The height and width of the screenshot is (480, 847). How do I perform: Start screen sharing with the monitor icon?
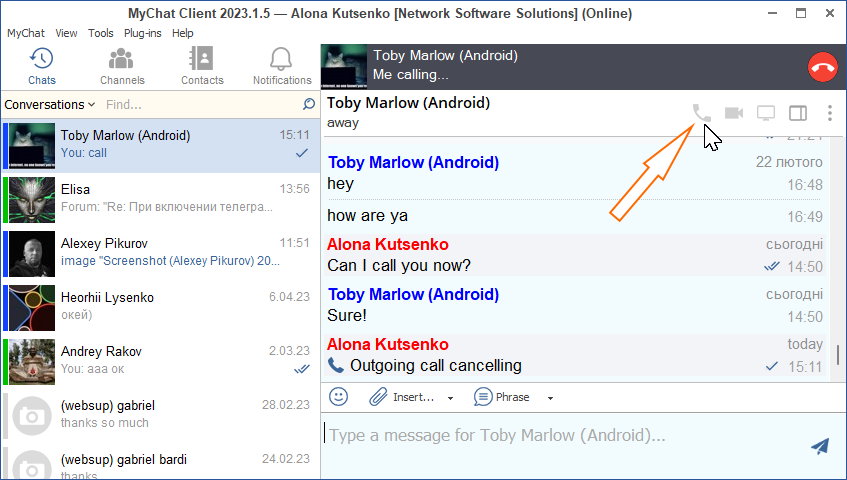click(765, 113)
